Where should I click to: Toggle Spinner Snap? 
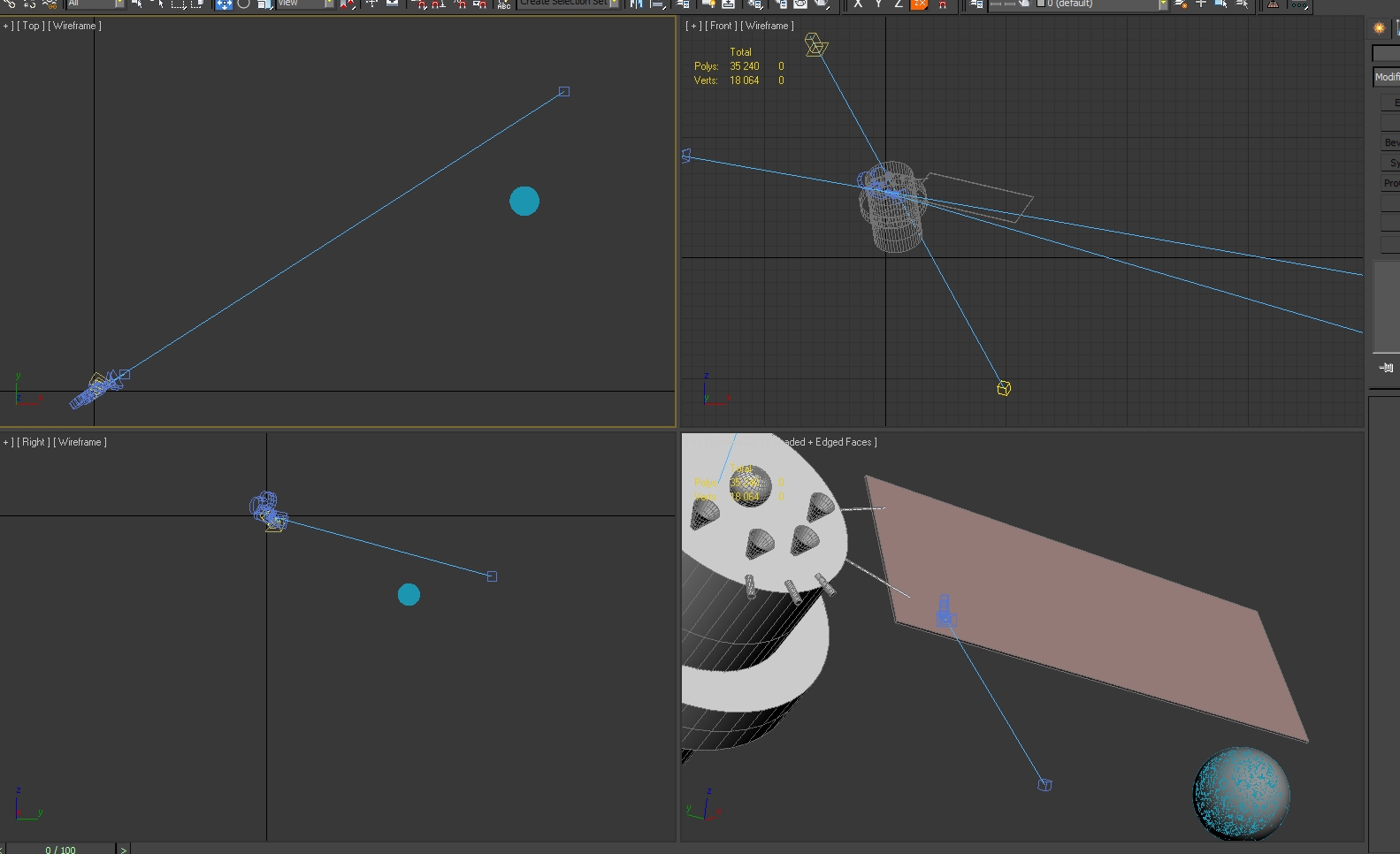coord(480,4)
